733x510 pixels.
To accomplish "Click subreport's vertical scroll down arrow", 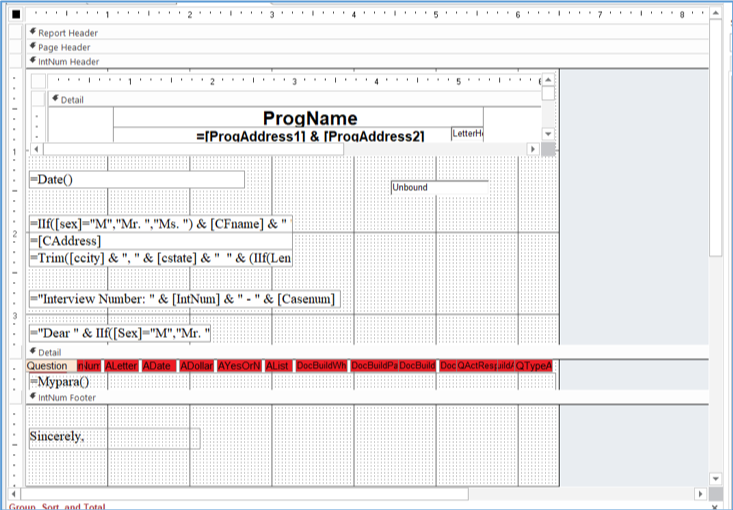I will (548, 133).
